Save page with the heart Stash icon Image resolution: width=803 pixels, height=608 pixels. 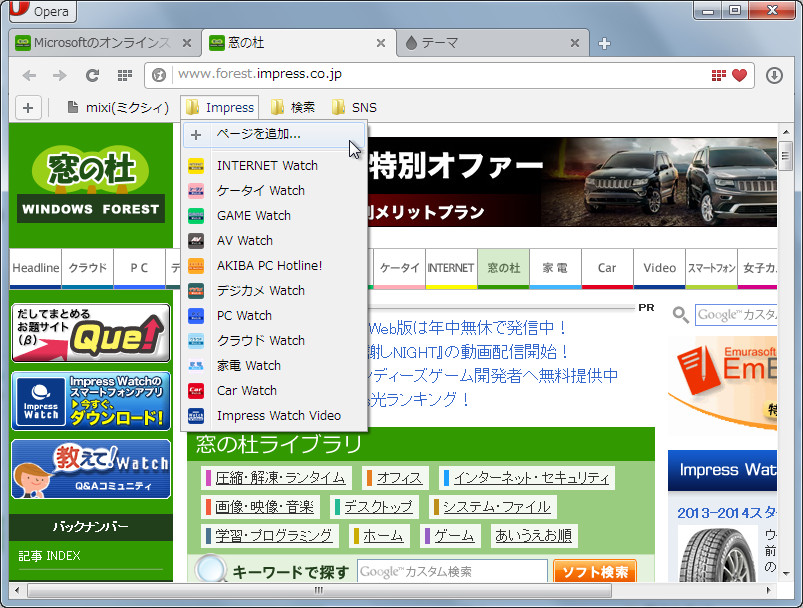point(740,74)
